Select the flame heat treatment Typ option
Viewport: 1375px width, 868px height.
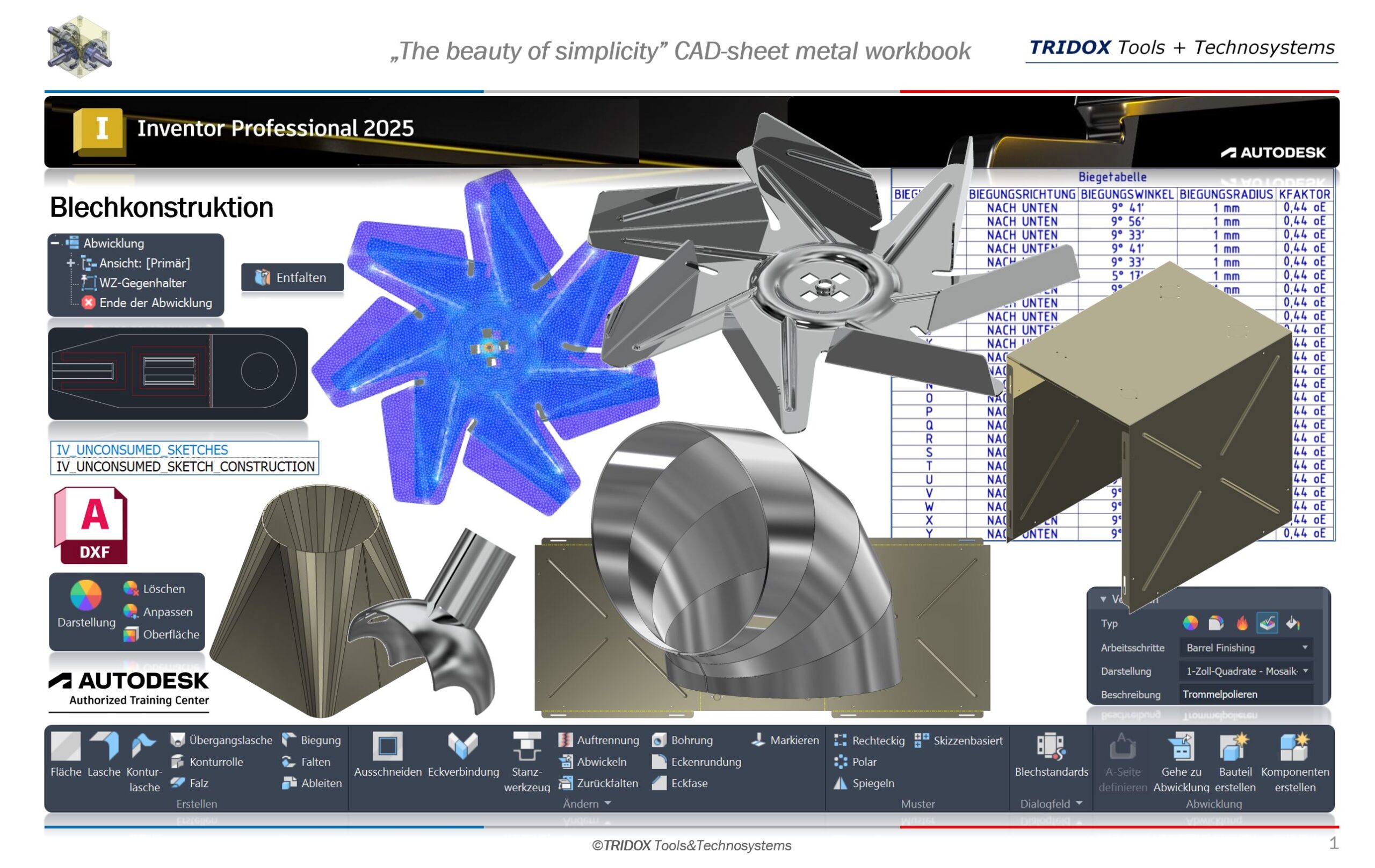point(1241,623)
